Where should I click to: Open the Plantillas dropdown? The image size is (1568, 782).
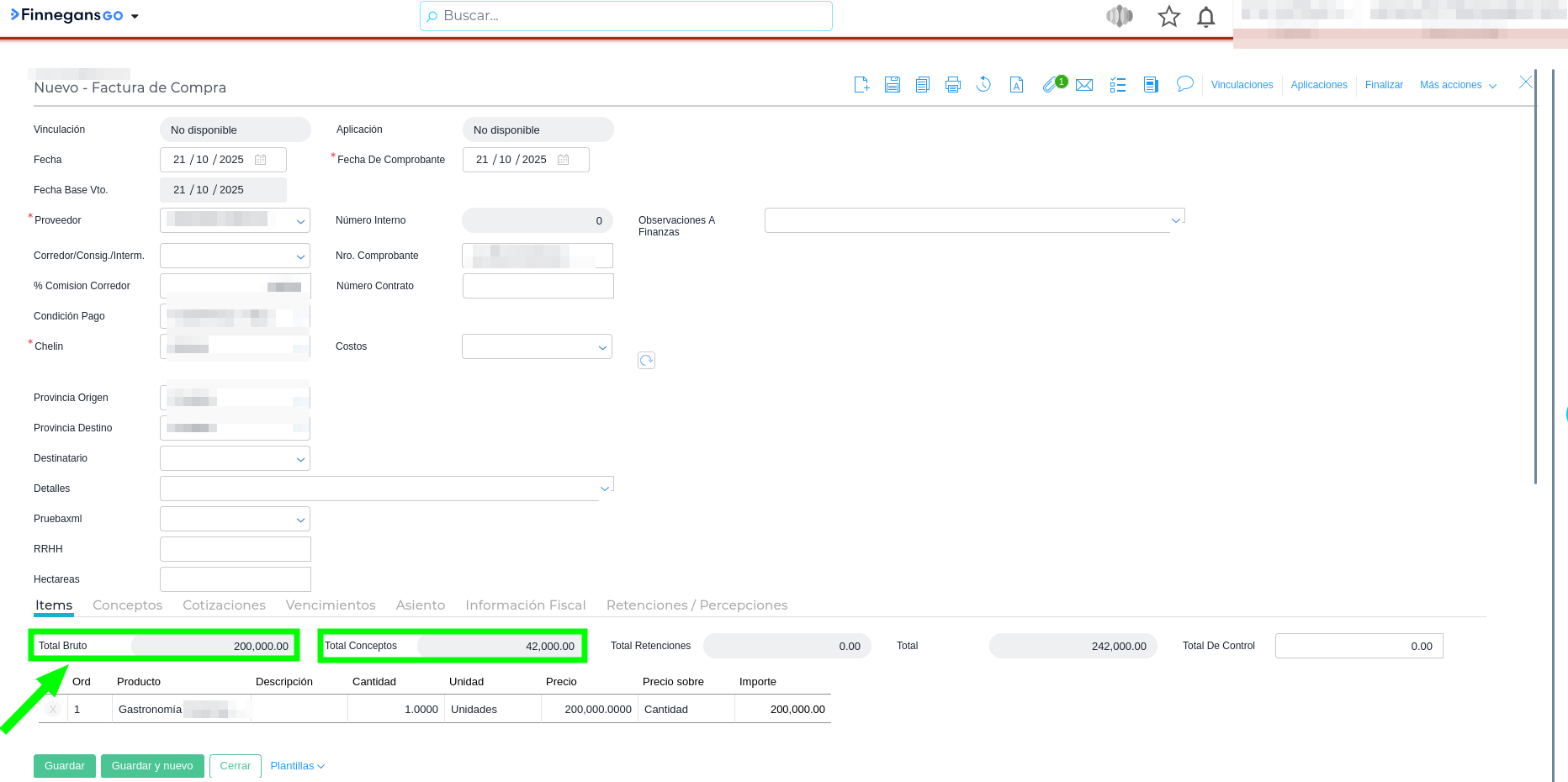coord(297,766)
